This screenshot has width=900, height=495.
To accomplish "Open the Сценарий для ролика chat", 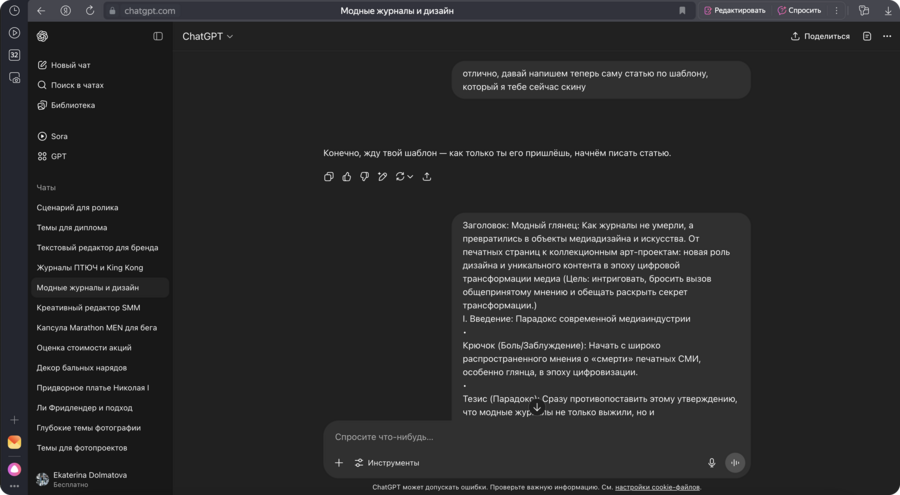I will tap(100, 207).
